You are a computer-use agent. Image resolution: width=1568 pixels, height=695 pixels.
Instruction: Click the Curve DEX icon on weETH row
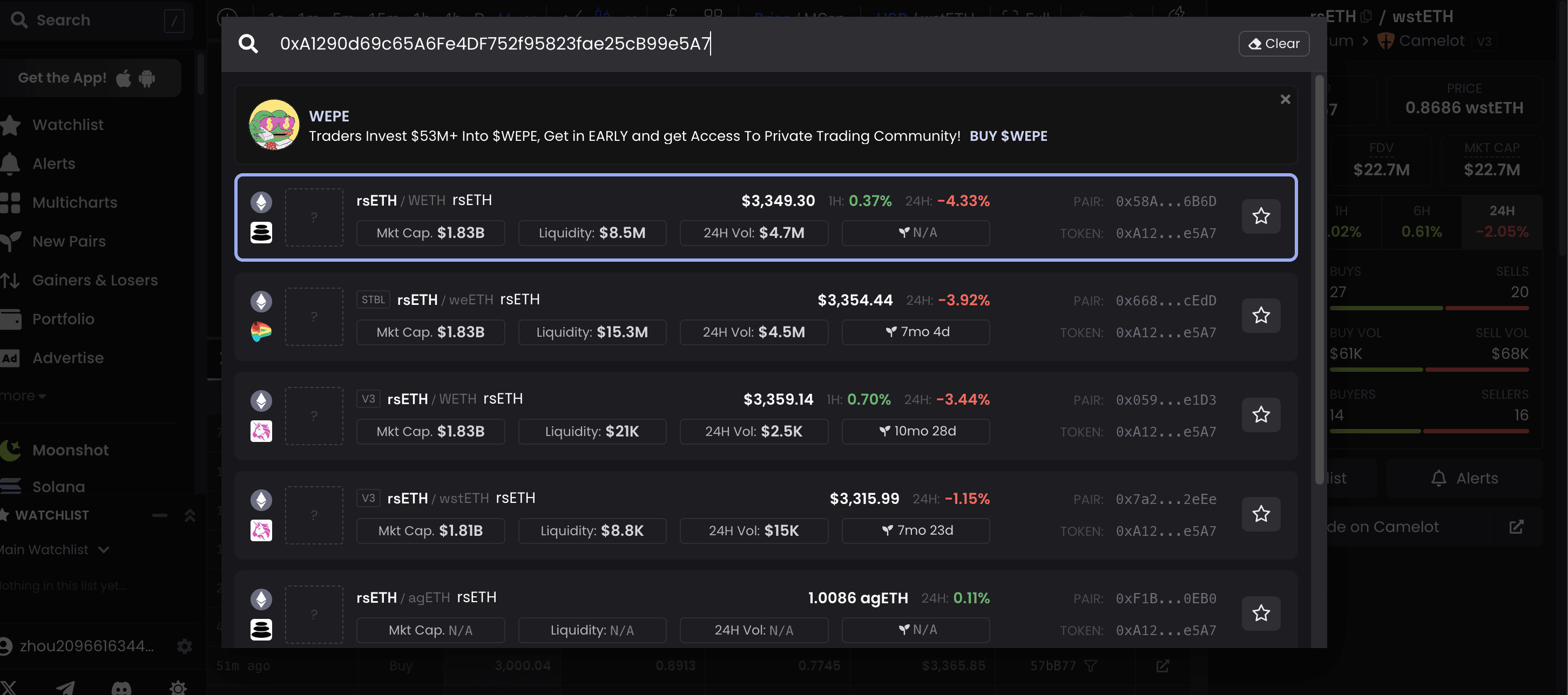coord(261,331)
